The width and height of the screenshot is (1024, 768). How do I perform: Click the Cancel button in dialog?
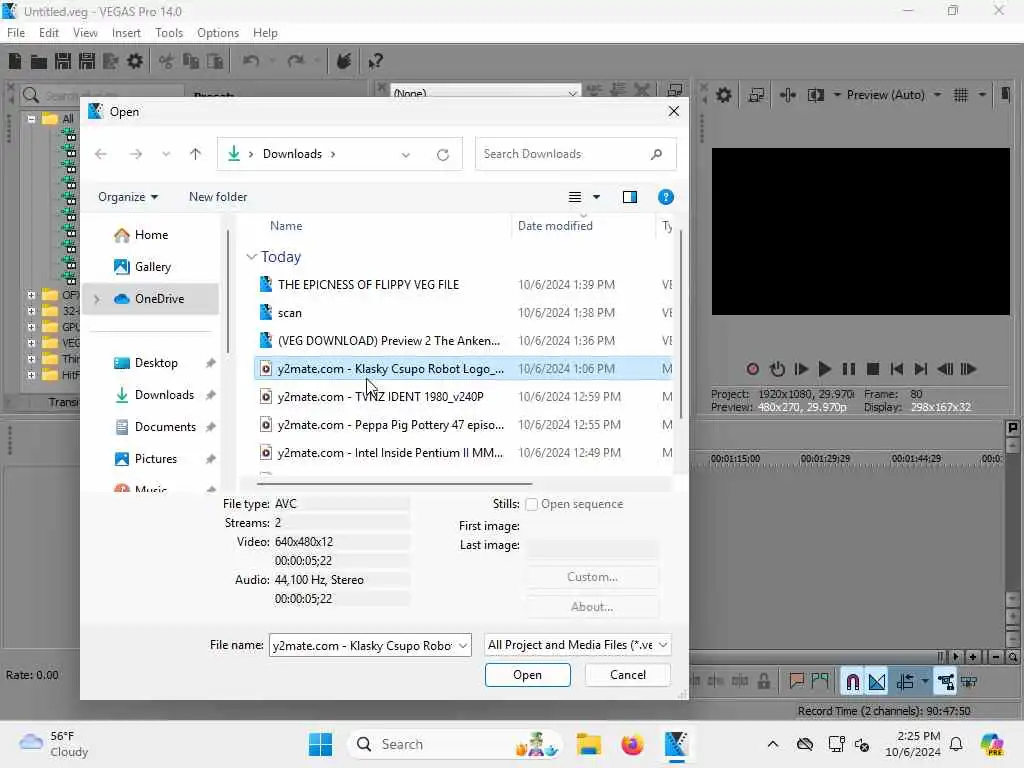pos(628,675)
